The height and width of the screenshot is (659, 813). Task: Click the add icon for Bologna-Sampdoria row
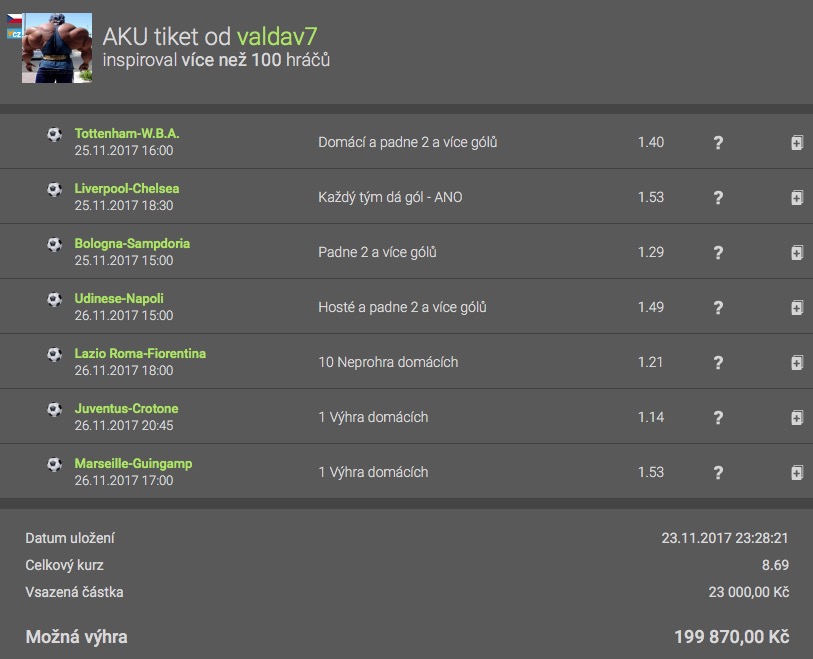point(797,253)
